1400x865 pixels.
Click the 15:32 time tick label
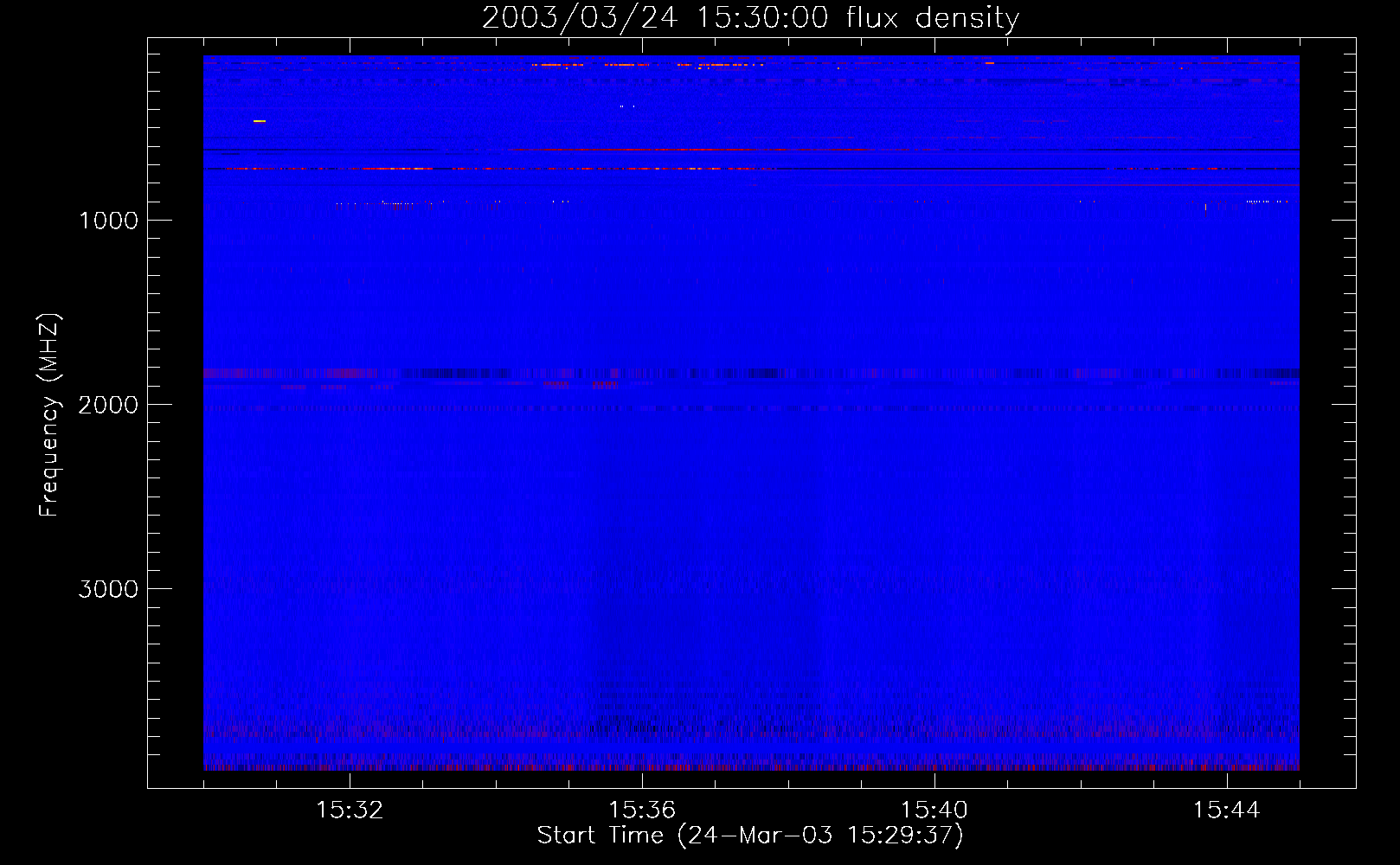pos(350,811)
